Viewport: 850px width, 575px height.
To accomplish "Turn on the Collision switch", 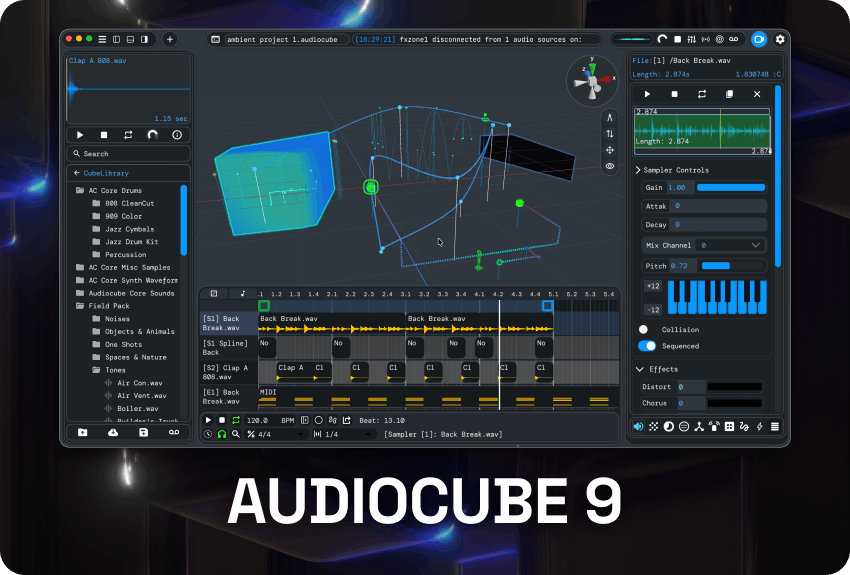I will point(646,330).
